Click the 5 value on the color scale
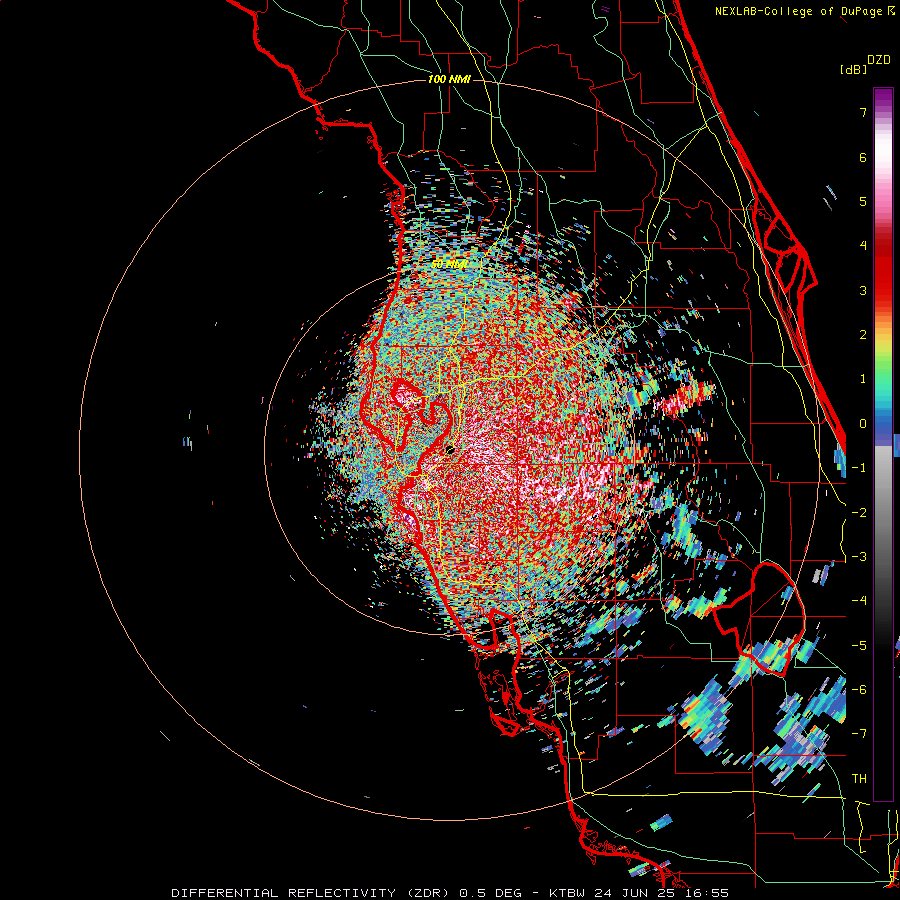 point(863,201)
